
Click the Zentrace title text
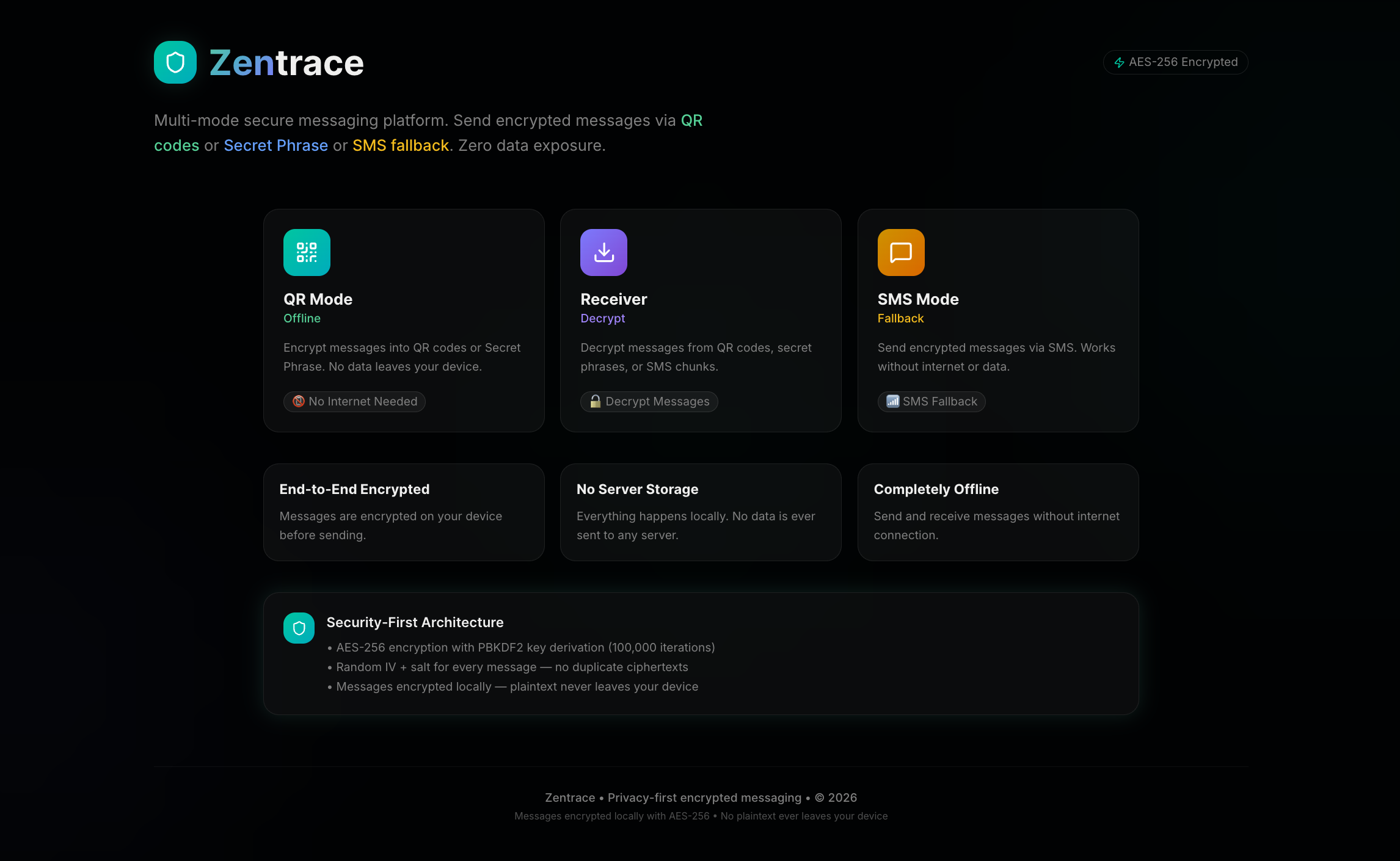tap(286, 62)
